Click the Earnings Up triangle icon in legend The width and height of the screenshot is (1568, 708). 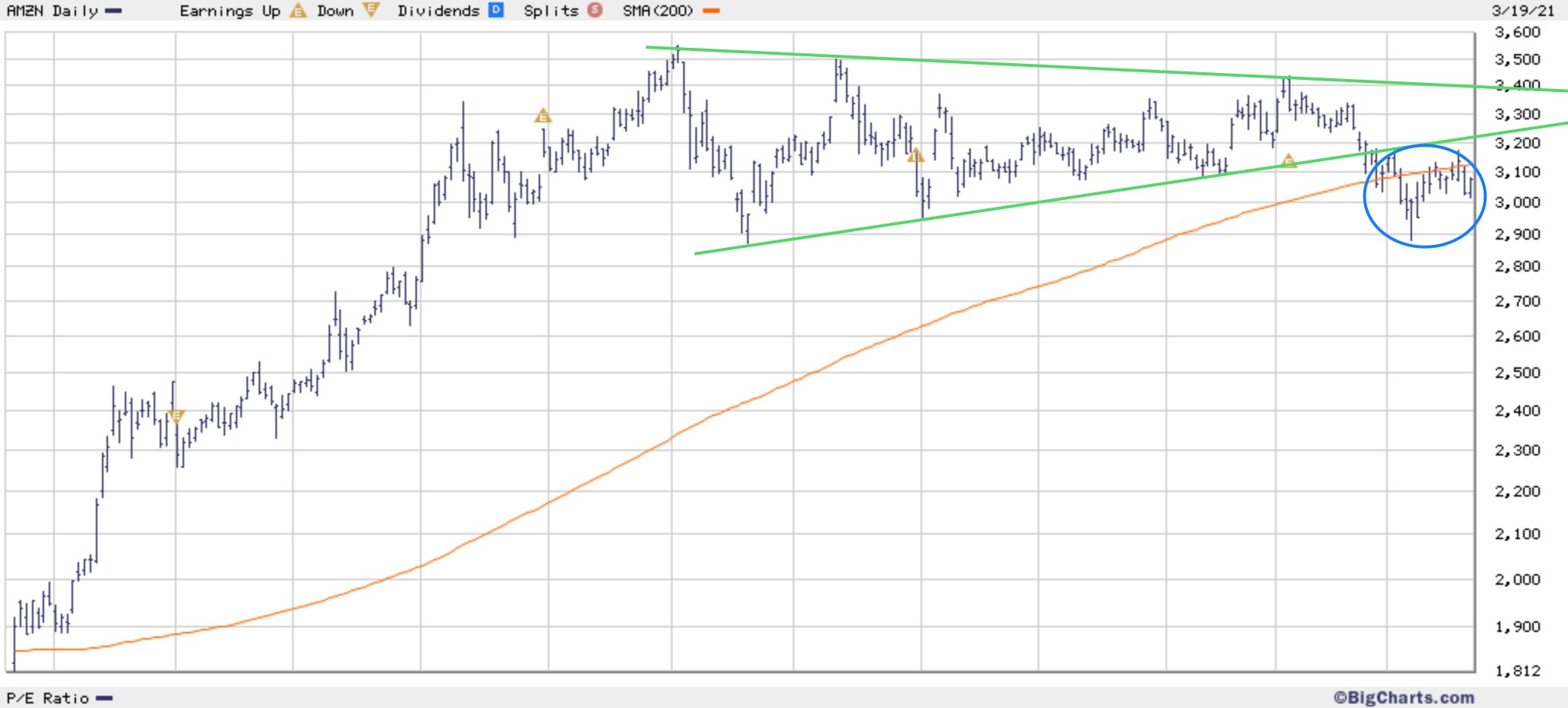(298, 11)
